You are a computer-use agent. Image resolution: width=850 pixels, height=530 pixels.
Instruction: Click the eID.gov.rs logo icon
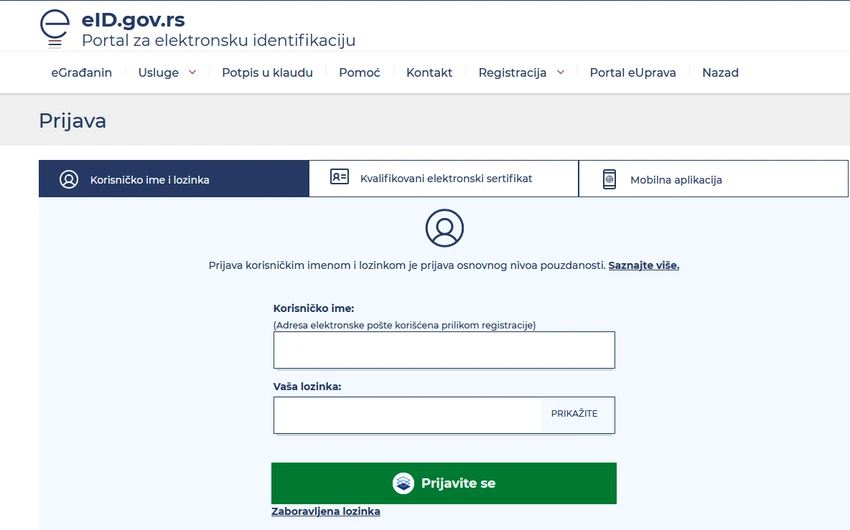coord(55,29)
